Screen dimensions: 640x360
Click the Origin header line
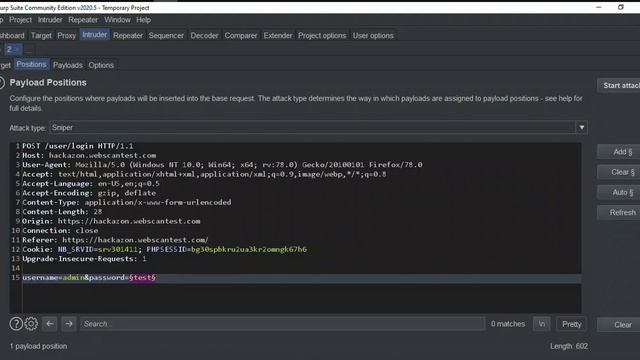click(x=111, y=221)
